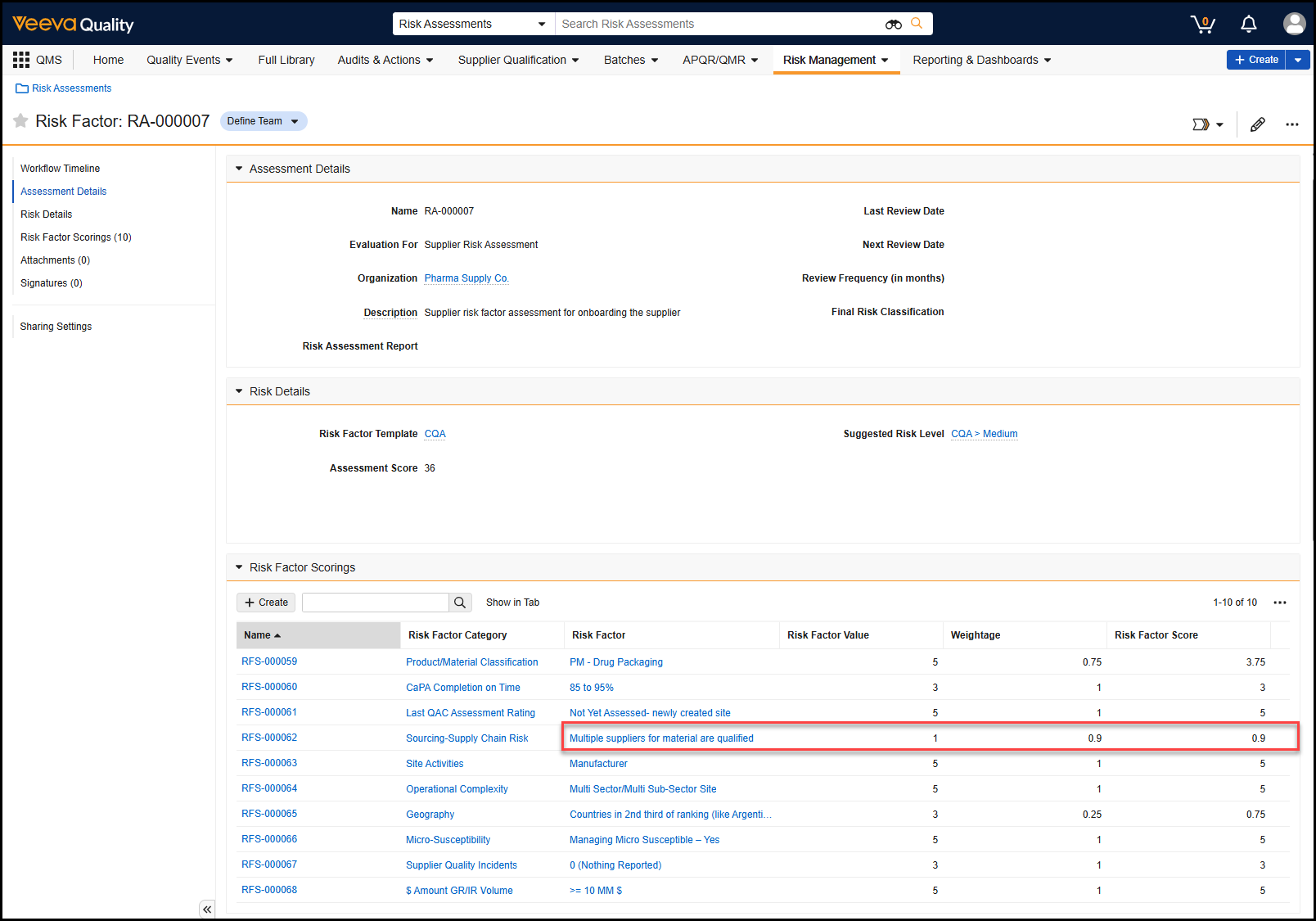
Task: Collapse the Risk Factor Scorings section
Action: click(239, 567)
